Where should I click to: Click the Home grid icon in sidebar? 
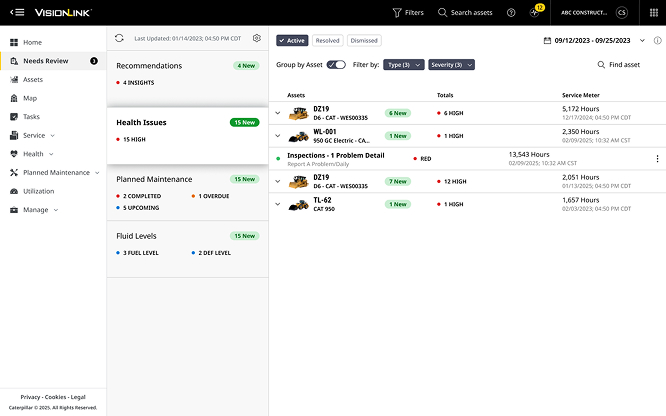(x=14, y=42)
